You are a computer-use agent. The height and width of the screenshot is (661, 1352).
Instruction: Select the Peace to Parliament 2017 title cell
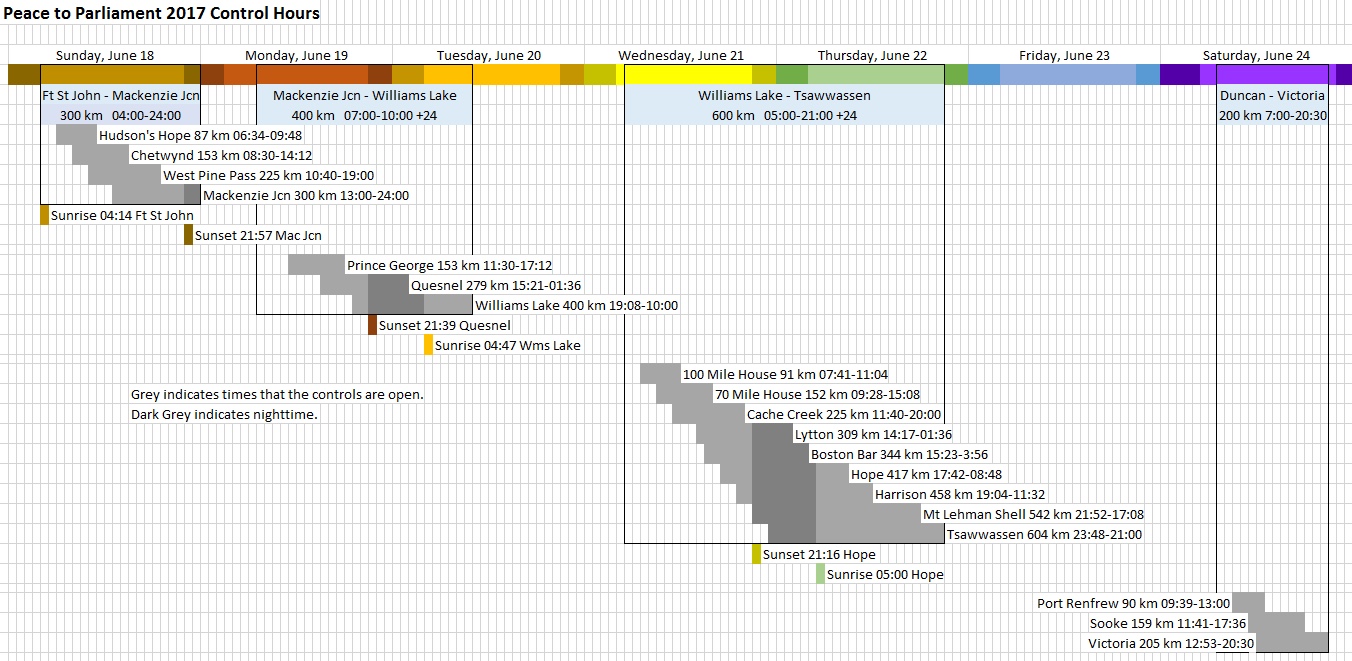[161, 14]
